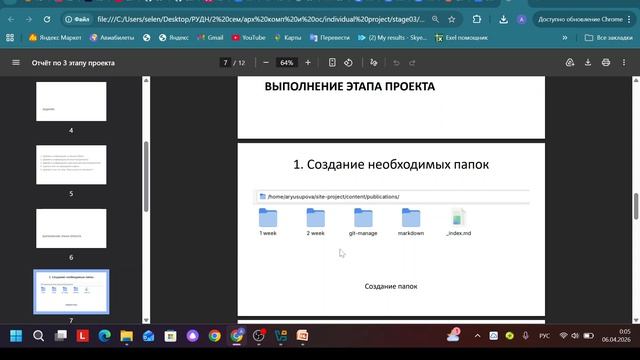Select page 6 thumbnail
Screen dimensions: 640x360
71,228
